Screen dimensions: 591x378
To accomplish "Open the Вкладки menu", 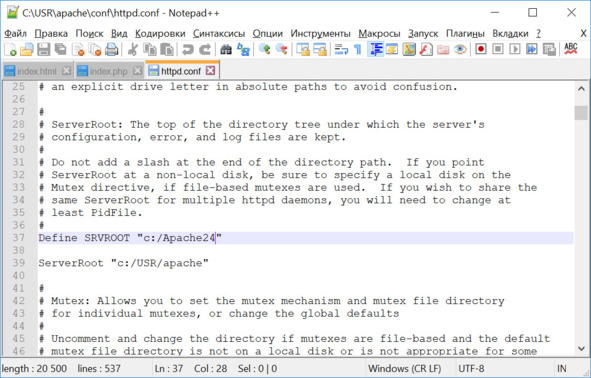I will tap(510, 34).
